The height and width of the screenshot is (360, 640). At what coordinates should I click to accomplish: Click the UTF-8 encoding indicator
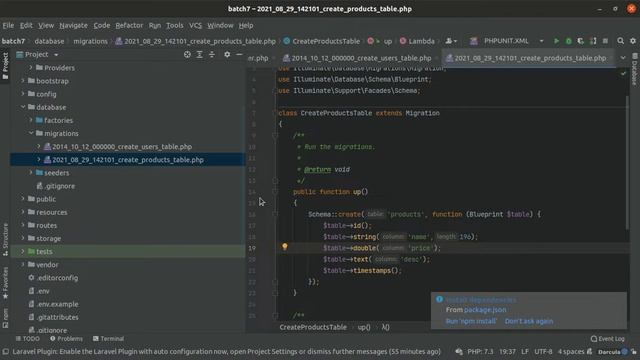pos(543,351)
